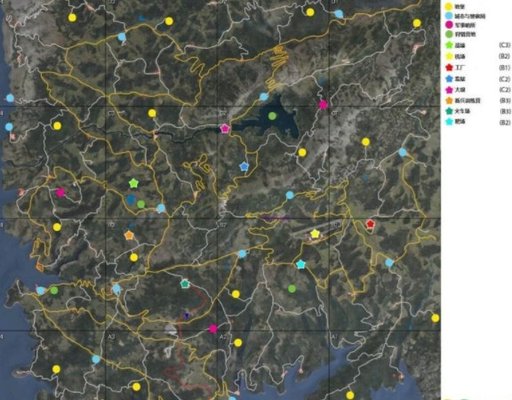Click the (C3) grid reference in legend
The height and width of the screenshot is (400, 512).
pyautogui.click(x=504, y=45)
